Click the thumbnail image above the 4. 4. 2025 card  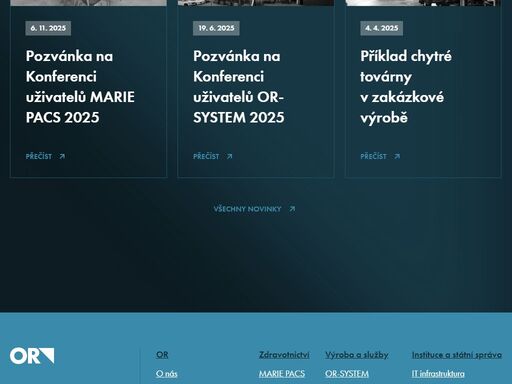click(x=423, y=3)
